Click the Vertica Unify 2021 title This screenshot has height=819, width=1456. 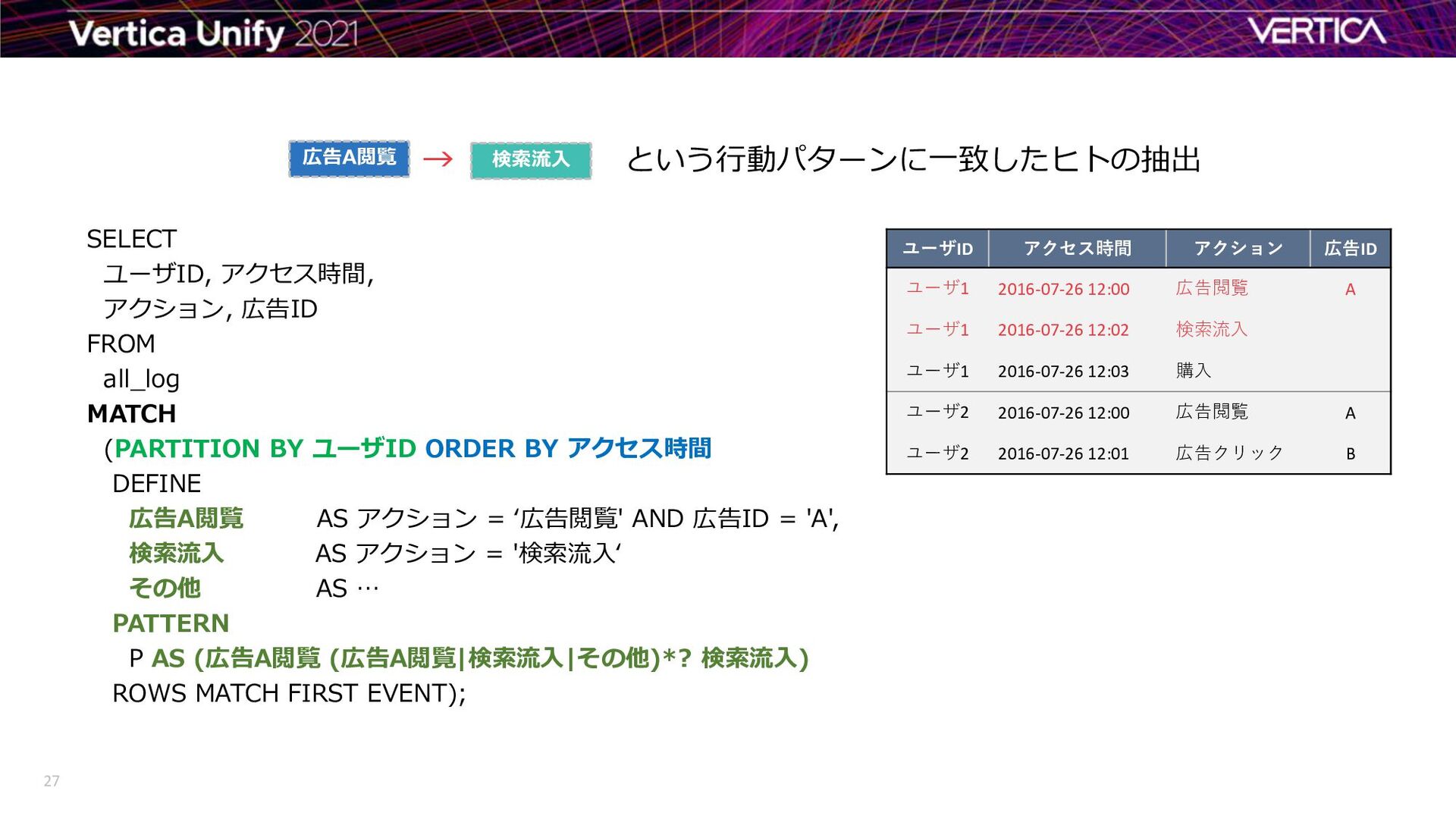212,34
